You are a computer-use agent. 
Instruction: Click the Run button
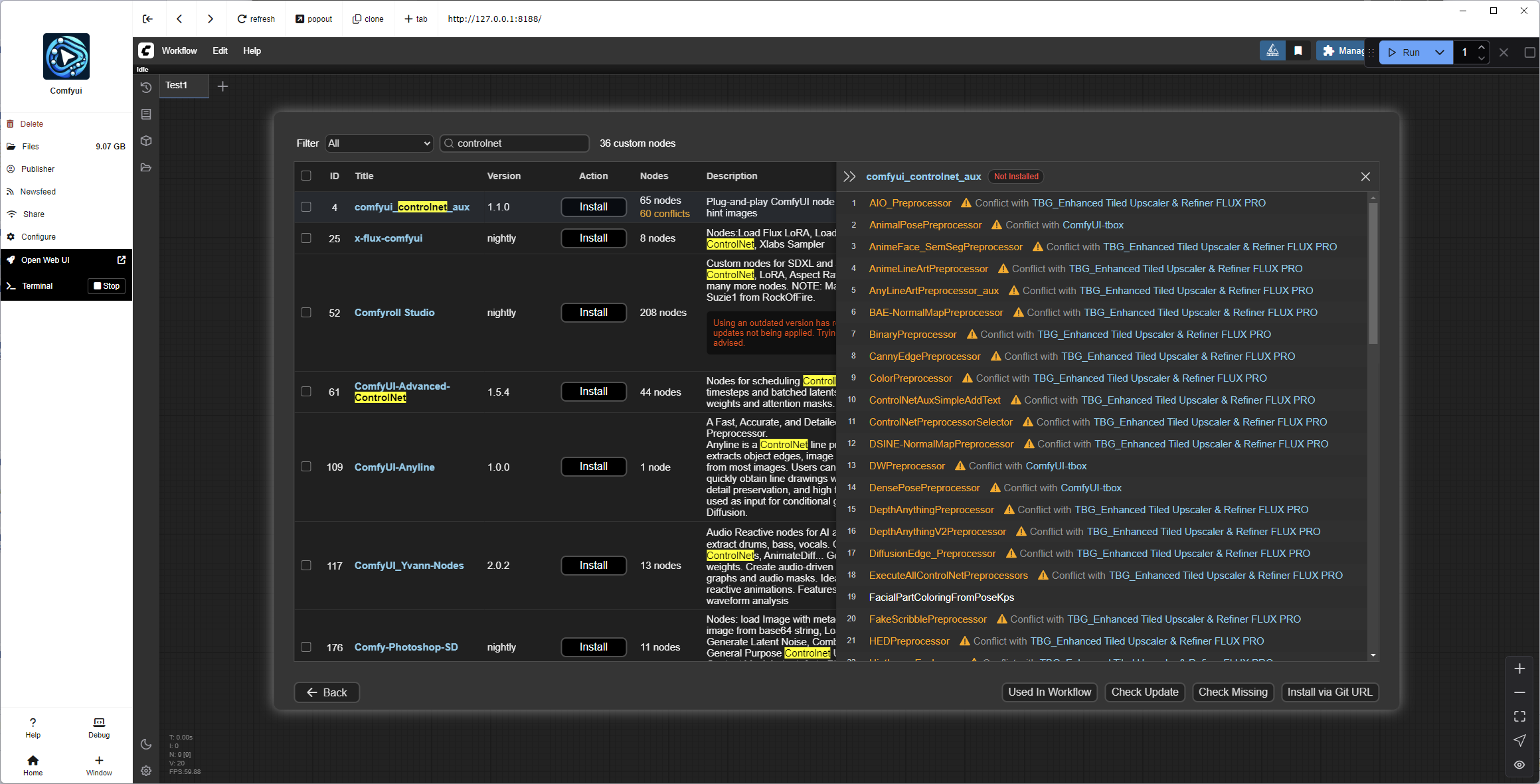tap(1404, 52)
